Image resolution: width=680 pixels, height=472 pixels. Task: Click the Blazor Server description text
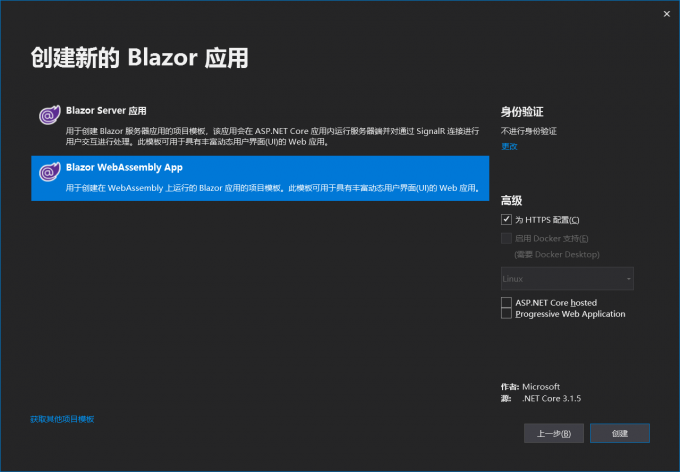pos(272,136)
